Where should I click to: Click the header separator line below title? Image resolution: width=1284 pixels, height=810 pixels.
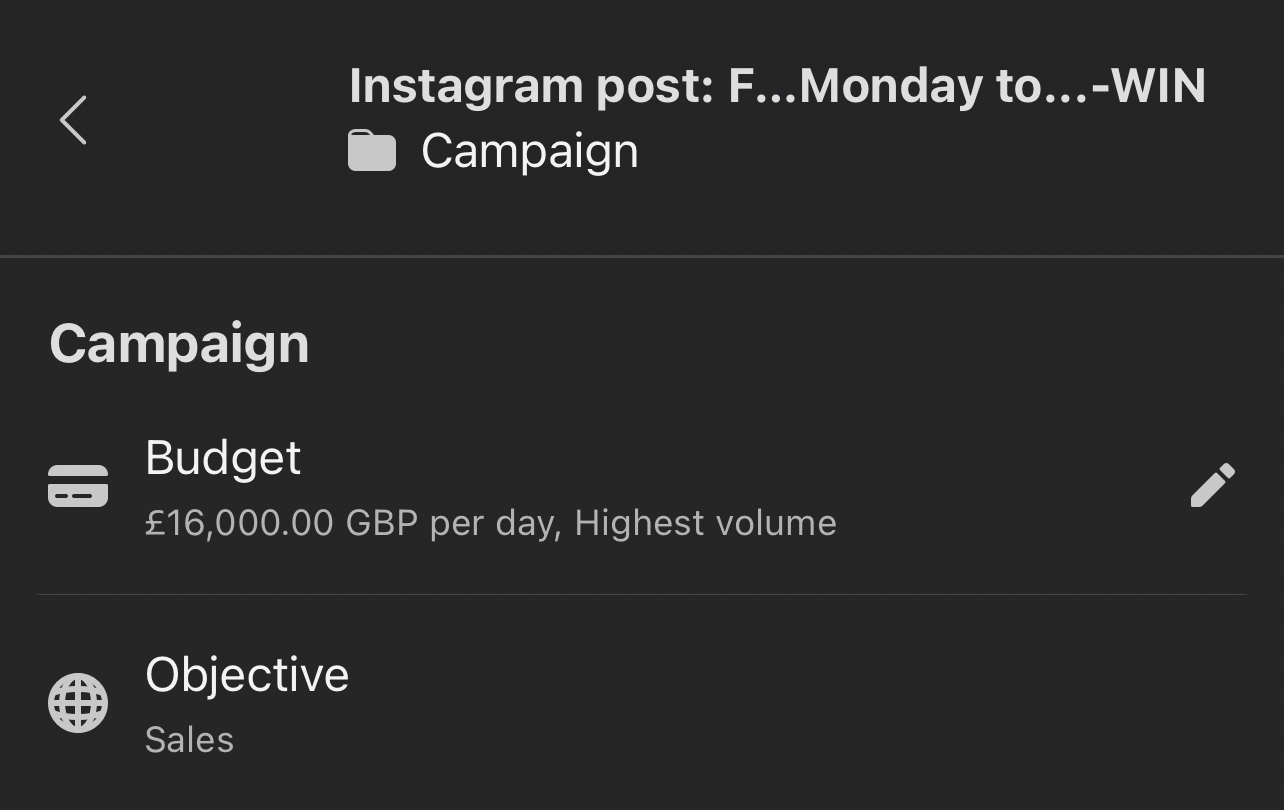coord(642,257)
